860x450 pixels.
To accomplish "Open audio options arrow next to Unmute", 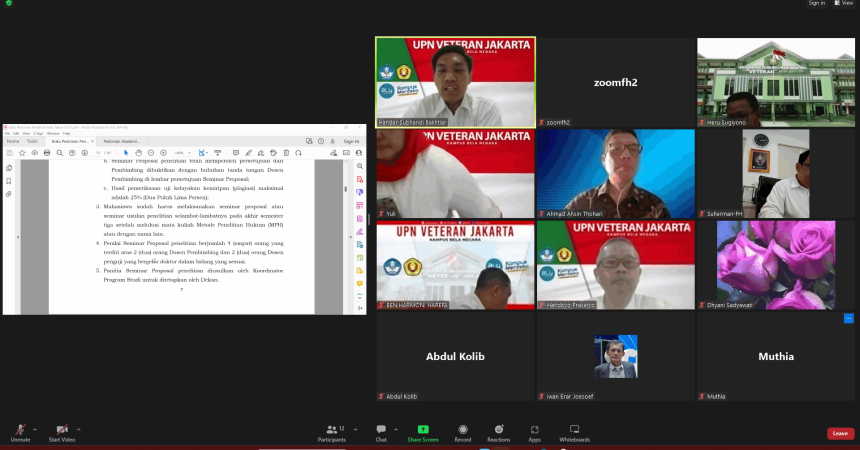I will click(35, 430).
